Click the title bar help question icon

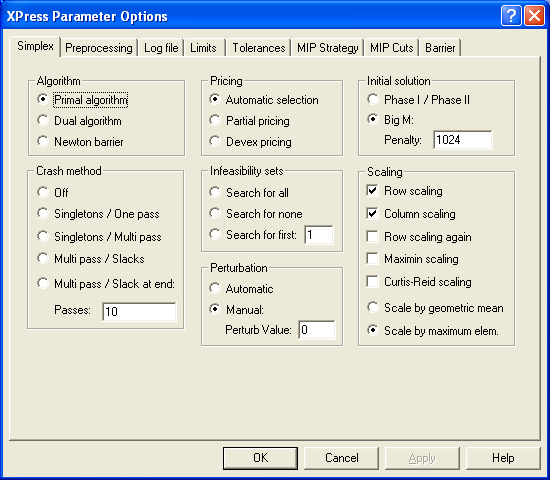[x=511, y=16]
